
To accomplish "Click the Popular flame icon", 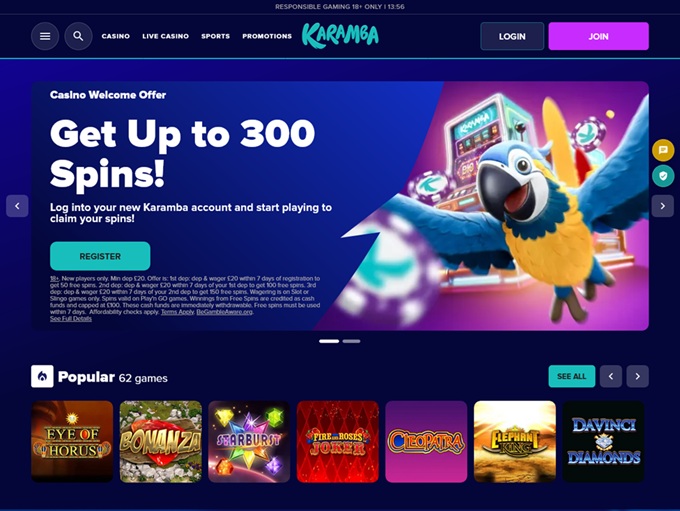I will (x=42, y=376).
